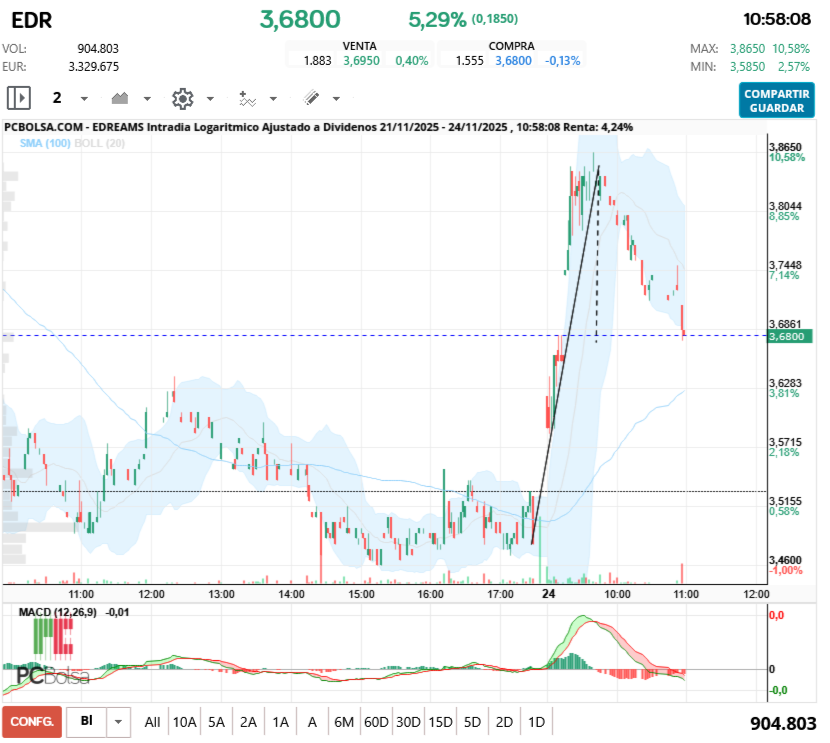Select the 6M period tab
The width and height of the screenshot is (830, 743).
[344, 721]
